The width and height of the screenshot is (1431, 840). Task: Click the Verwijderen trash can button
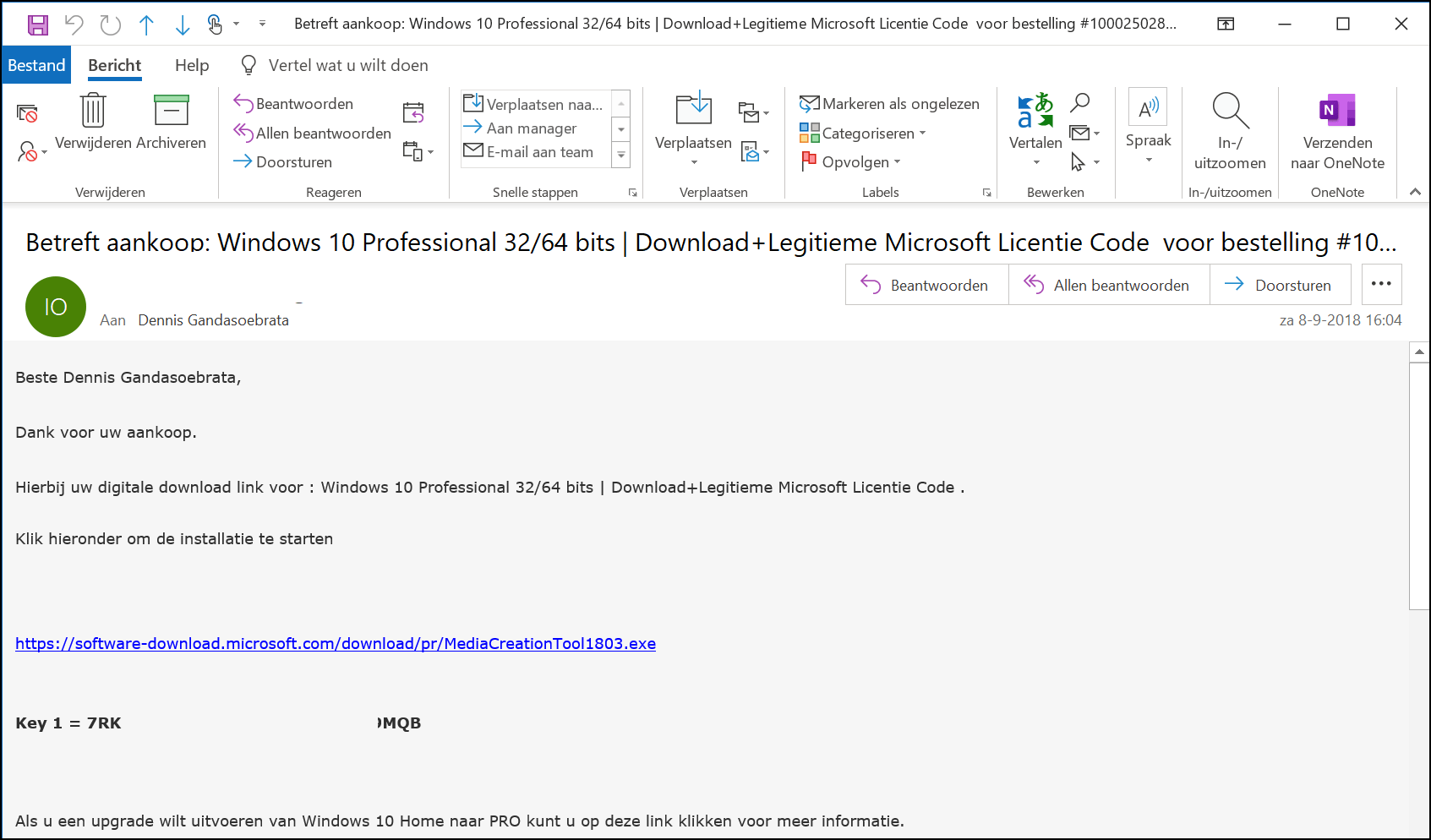coord(93,122)
